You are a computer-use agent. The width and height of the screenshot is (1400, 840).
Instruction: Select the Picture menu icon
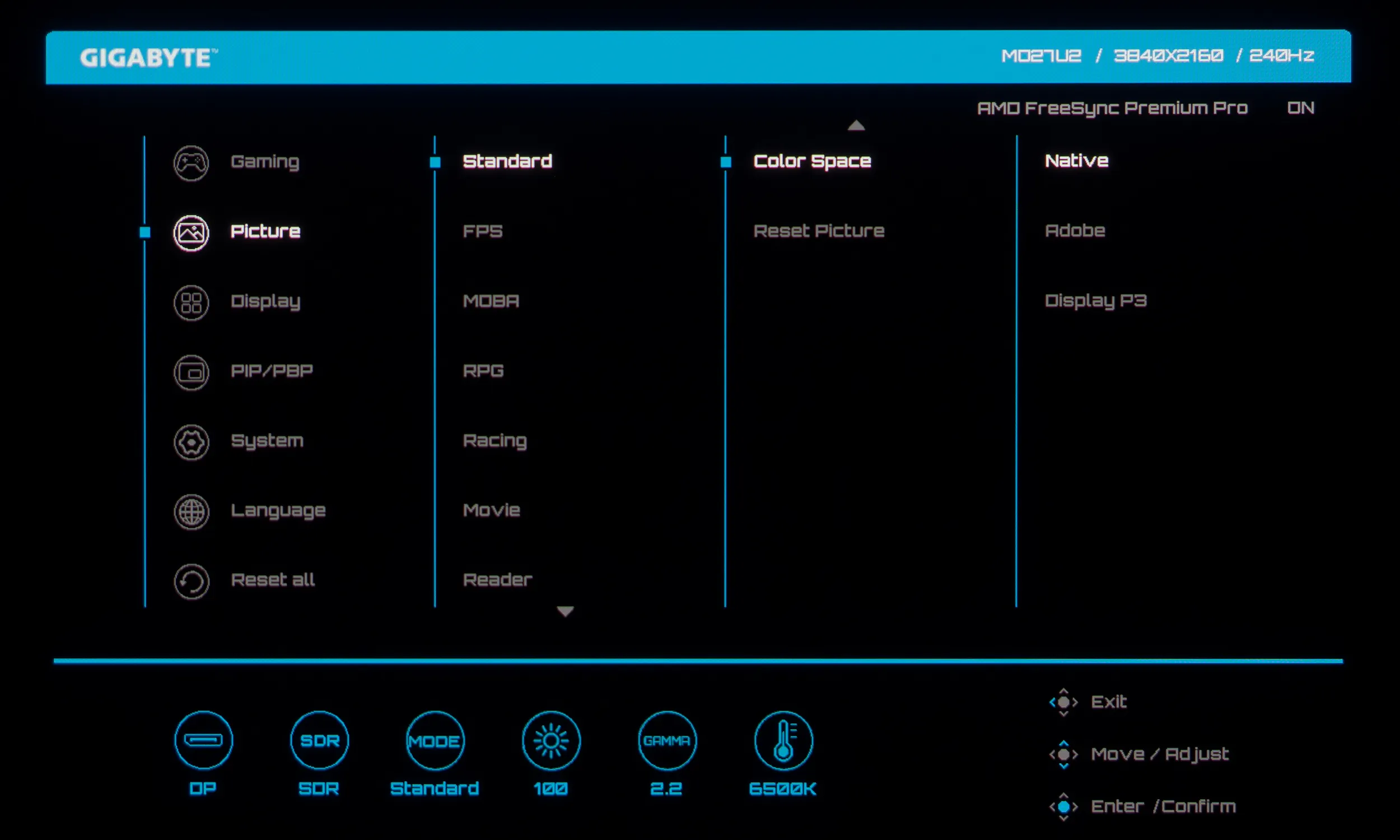click(x=191, y=232)
